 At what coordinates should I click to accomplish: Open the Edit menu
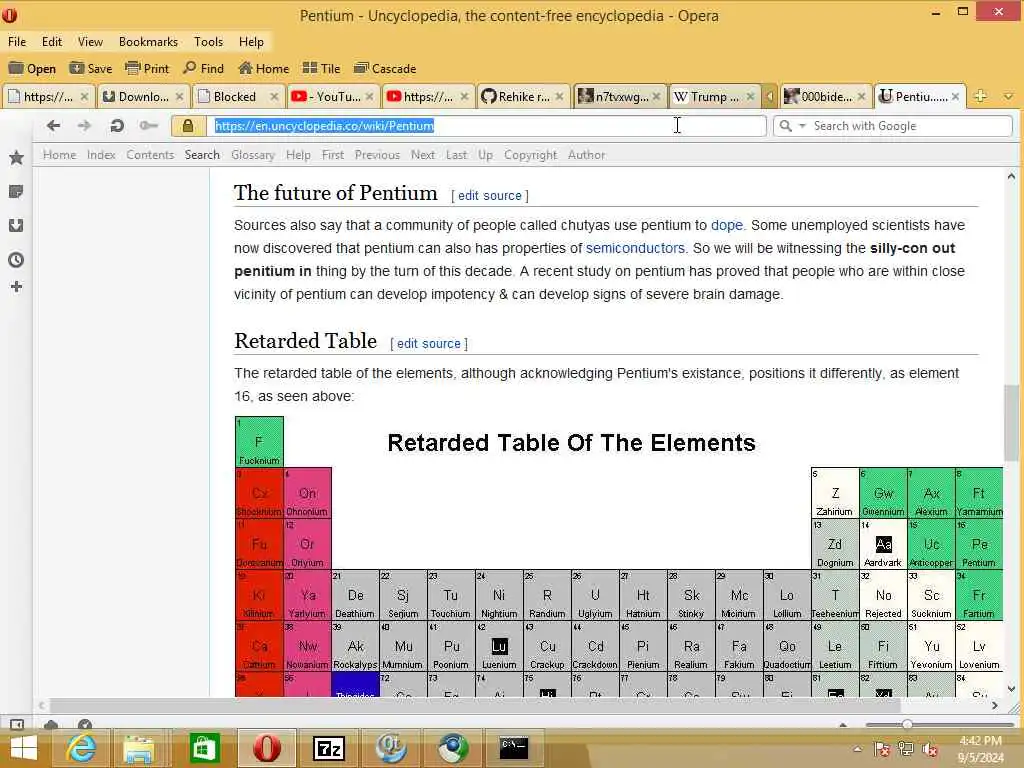click(52, 42)
